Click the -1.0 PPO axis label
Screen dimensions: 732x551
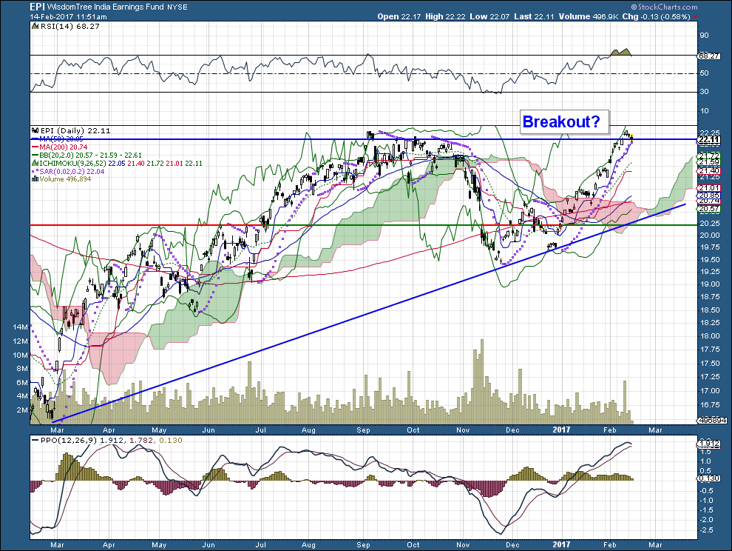706,500
